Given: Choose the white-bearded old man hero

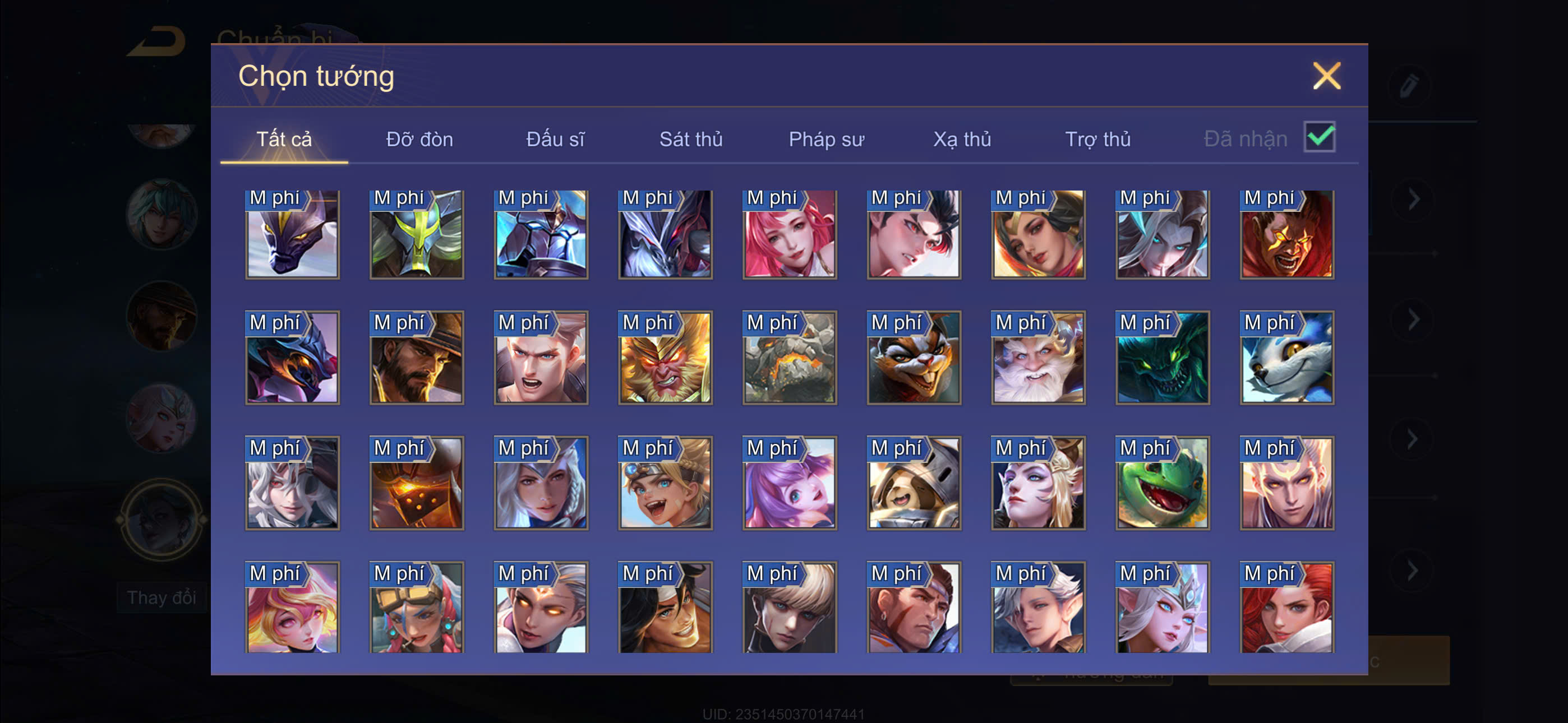Looking at the screenshot, I should pos(1039,358).
